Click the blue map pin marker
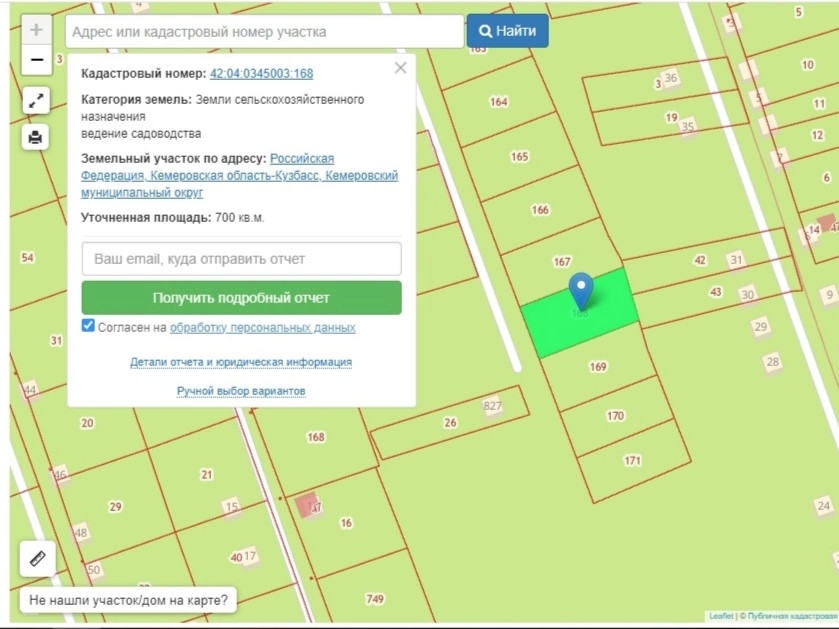 [581, 292]
